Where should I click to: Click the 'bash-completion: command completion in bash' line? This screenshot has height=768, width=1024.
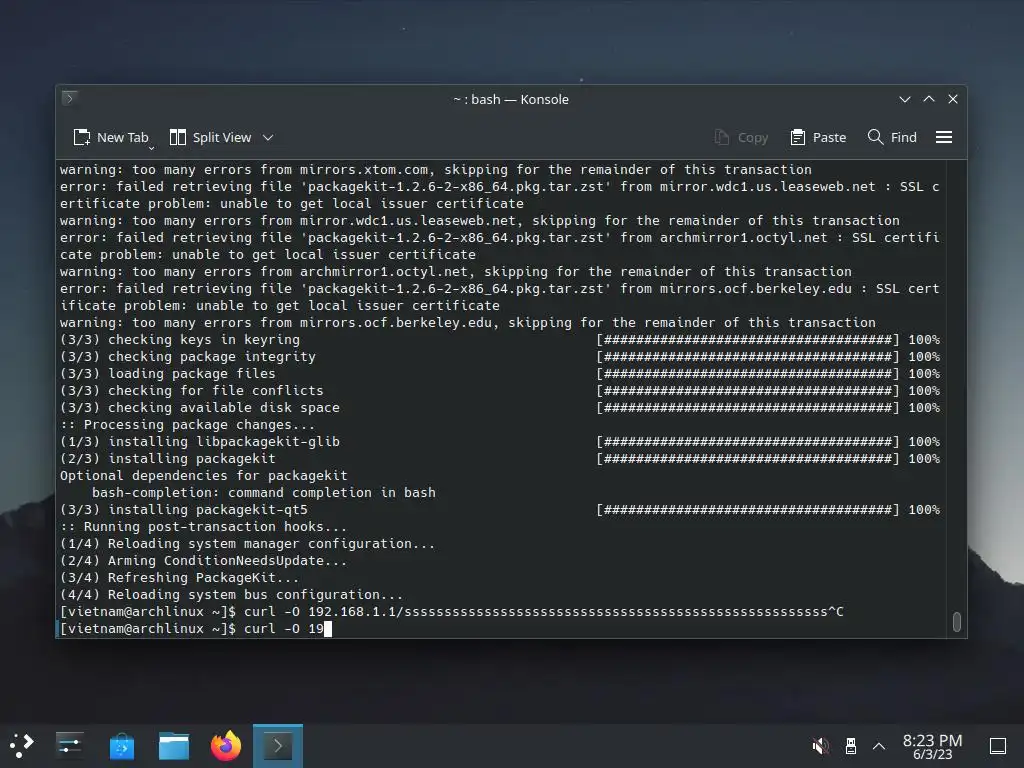click(263, 492)
